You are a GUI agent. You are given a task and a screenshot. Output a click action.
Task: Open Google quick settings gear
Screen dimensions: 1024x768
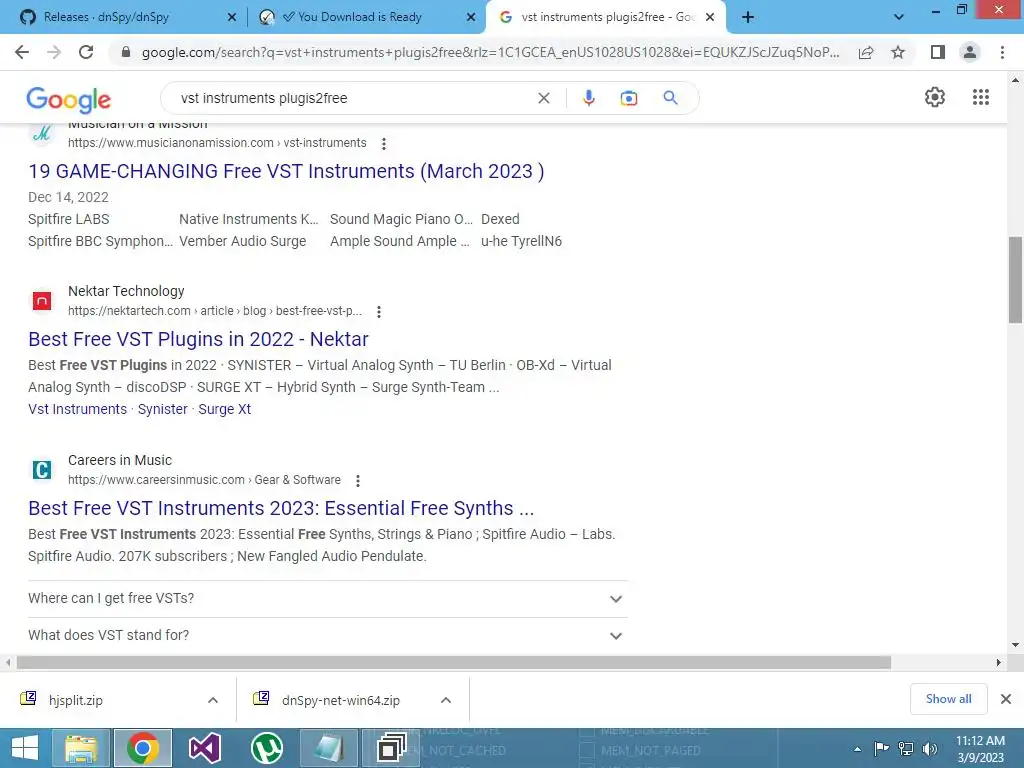tap(935, 97)
